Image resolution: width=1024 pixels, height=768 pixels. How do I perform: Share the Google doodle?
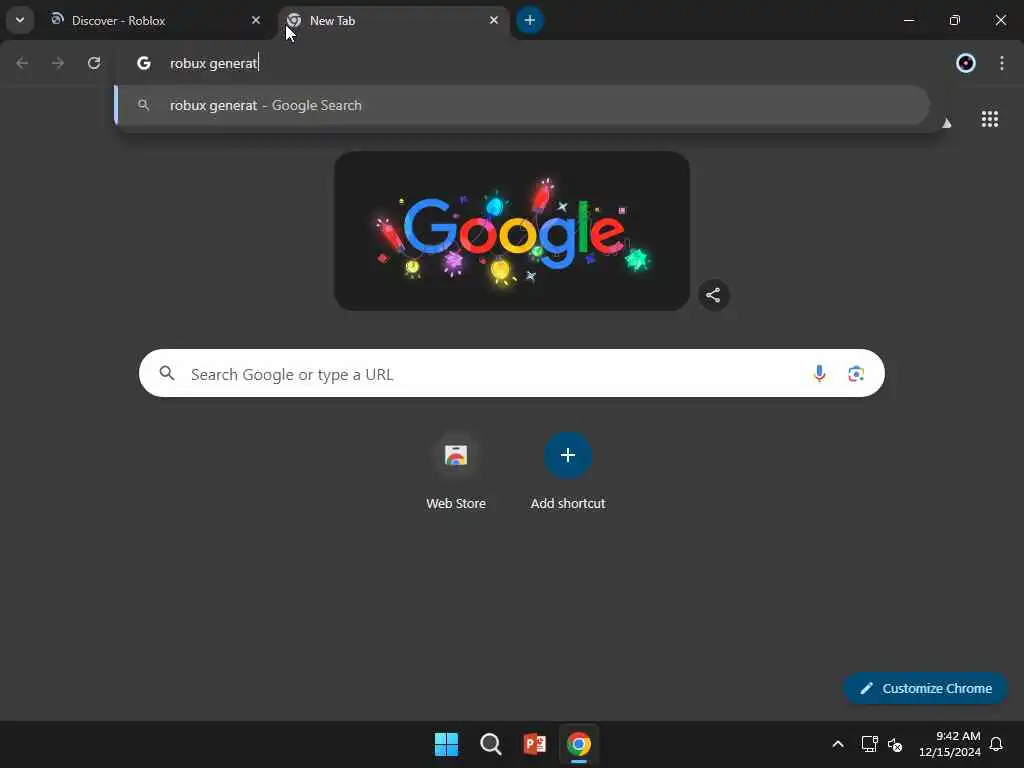tap(713, 295)
